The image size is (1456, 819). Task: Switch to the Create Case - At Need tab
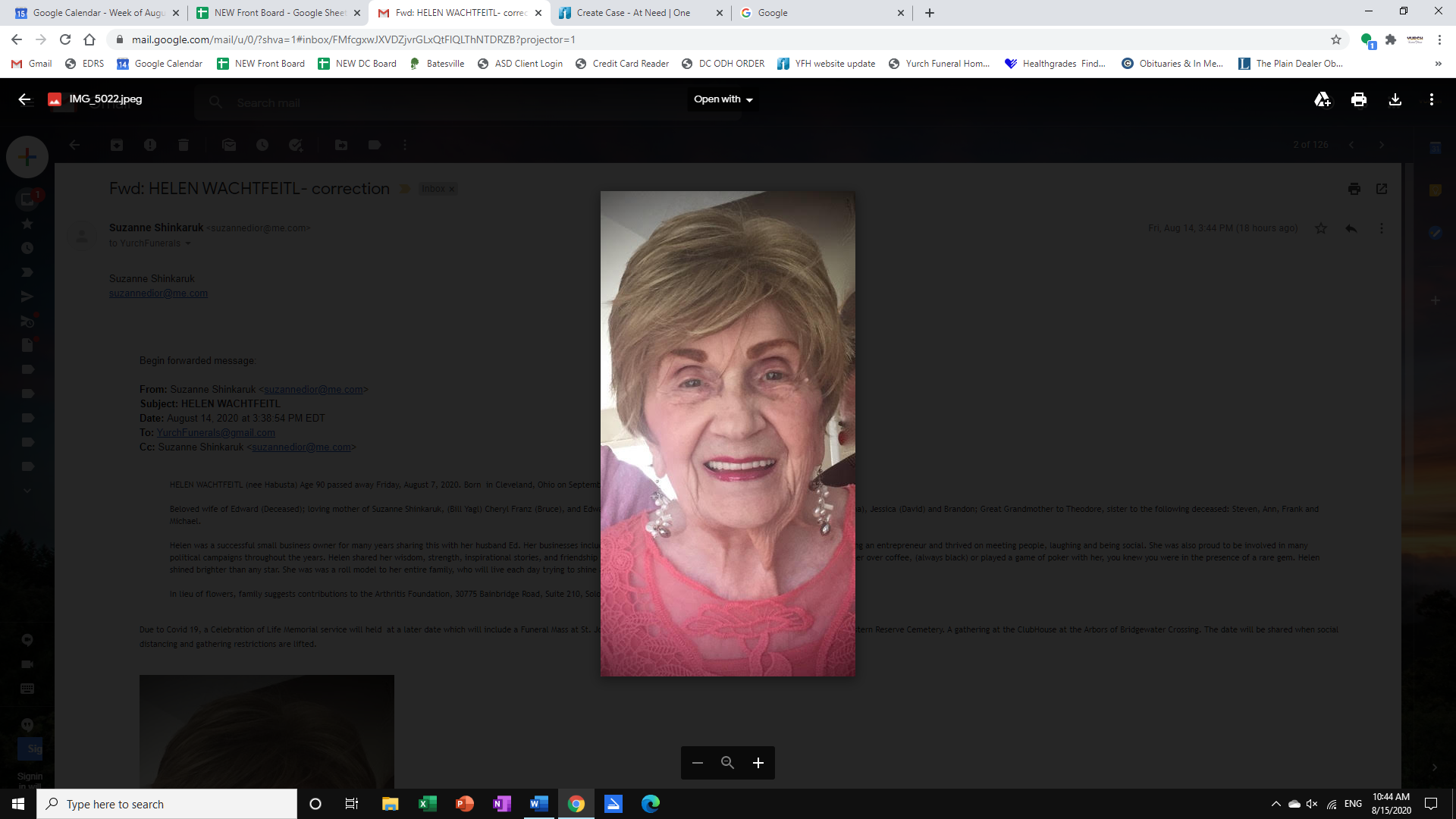point(633,13)
